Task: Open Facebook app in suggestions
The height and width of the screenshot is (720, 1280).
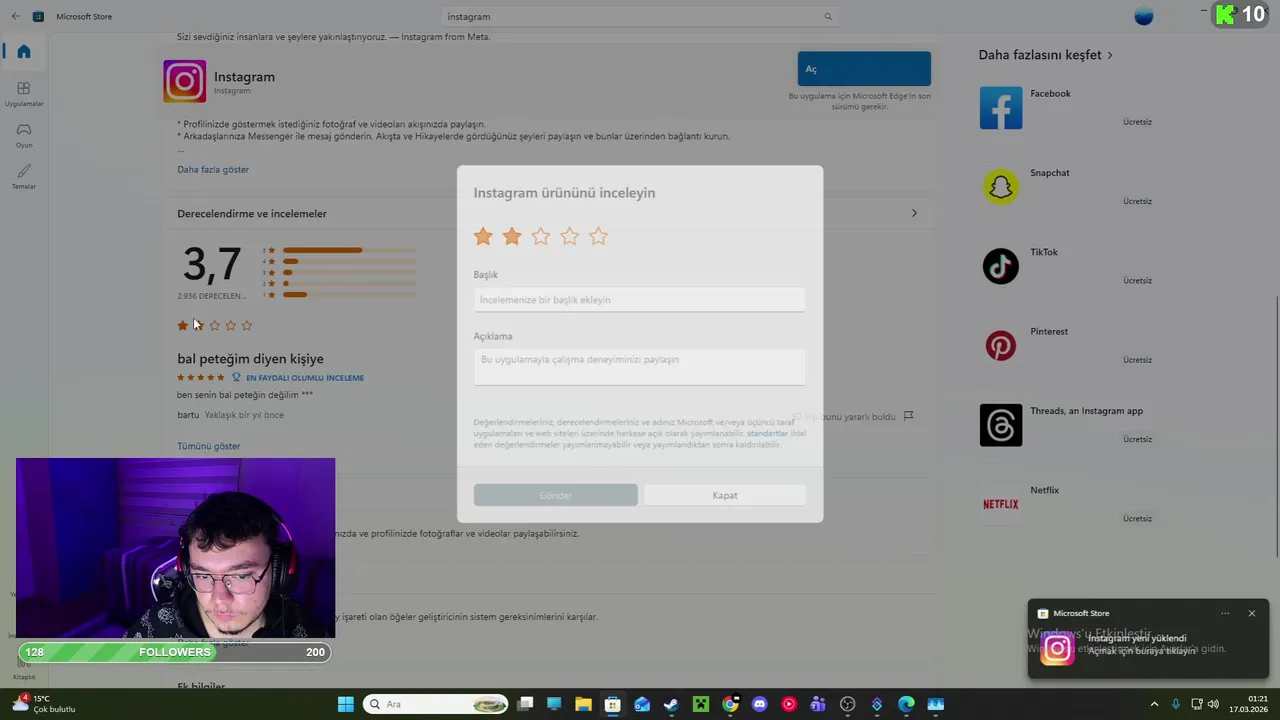Action: coord(1066,108)
